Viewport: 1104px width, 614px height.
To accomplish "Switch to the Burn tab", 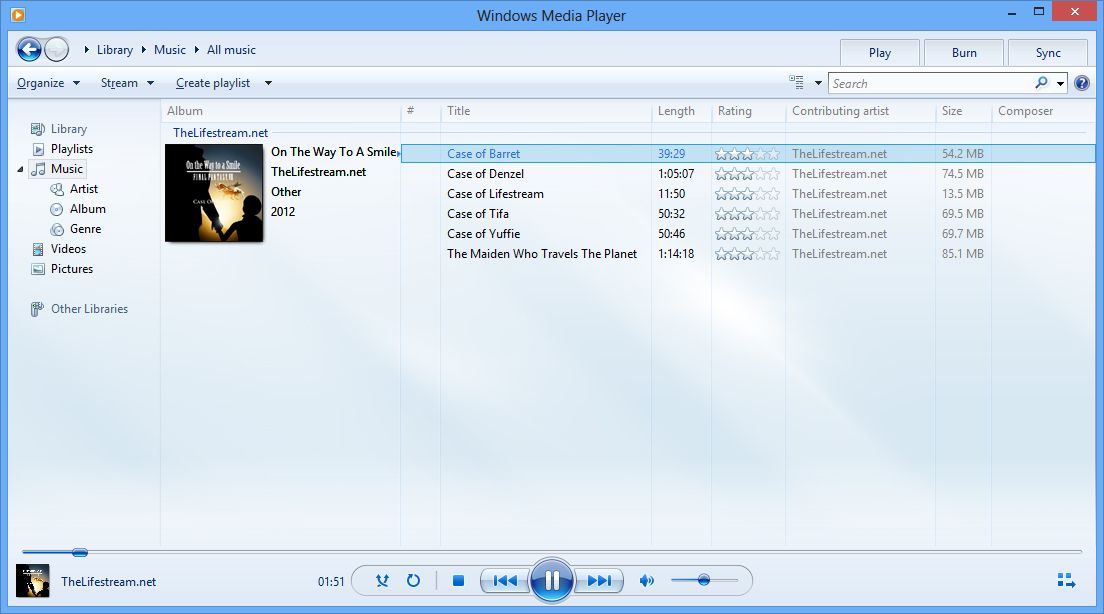I will pos(963,52).
